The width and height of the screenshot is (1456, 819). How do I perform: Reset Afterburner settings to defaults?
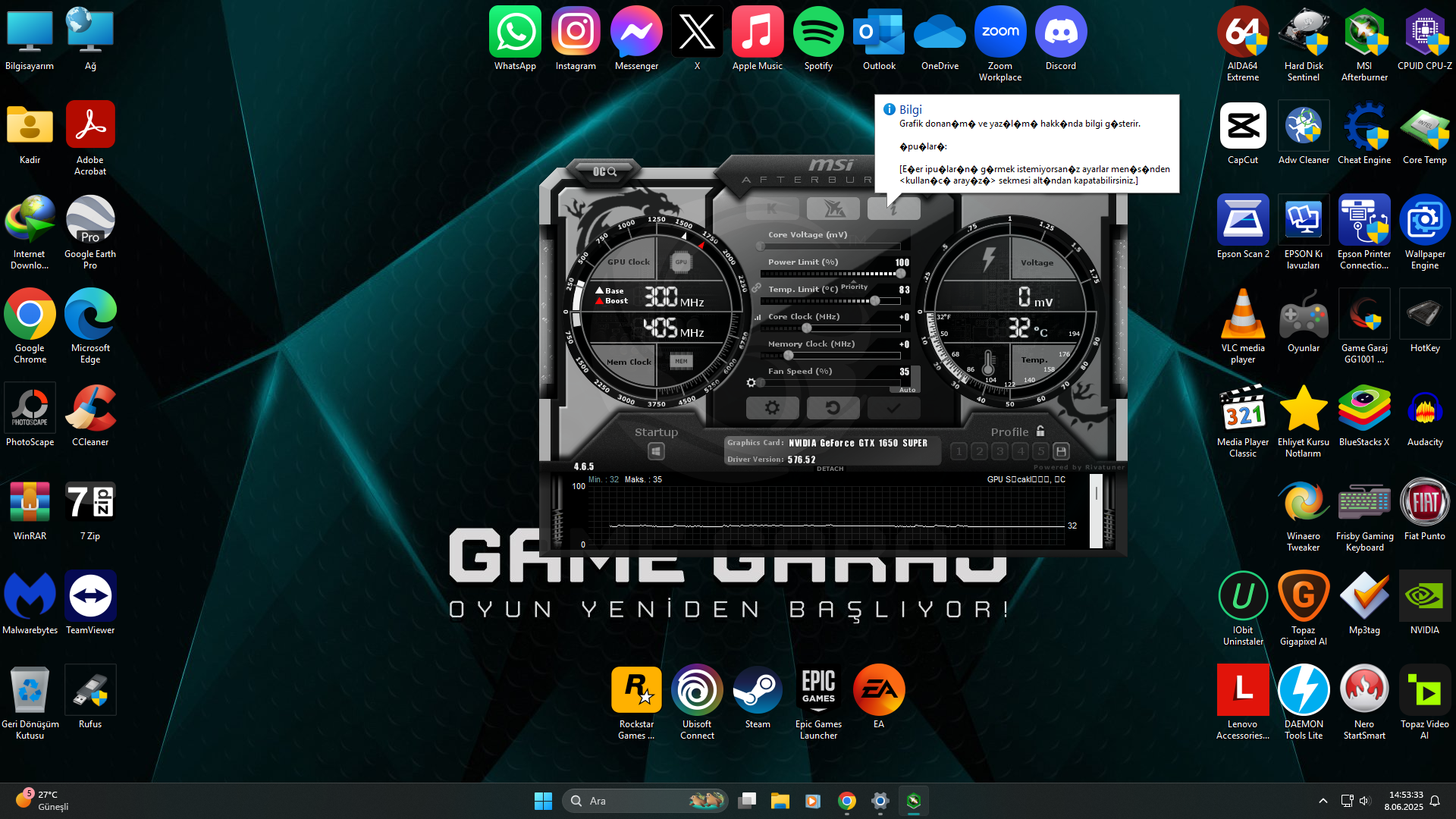pos(833,408)
